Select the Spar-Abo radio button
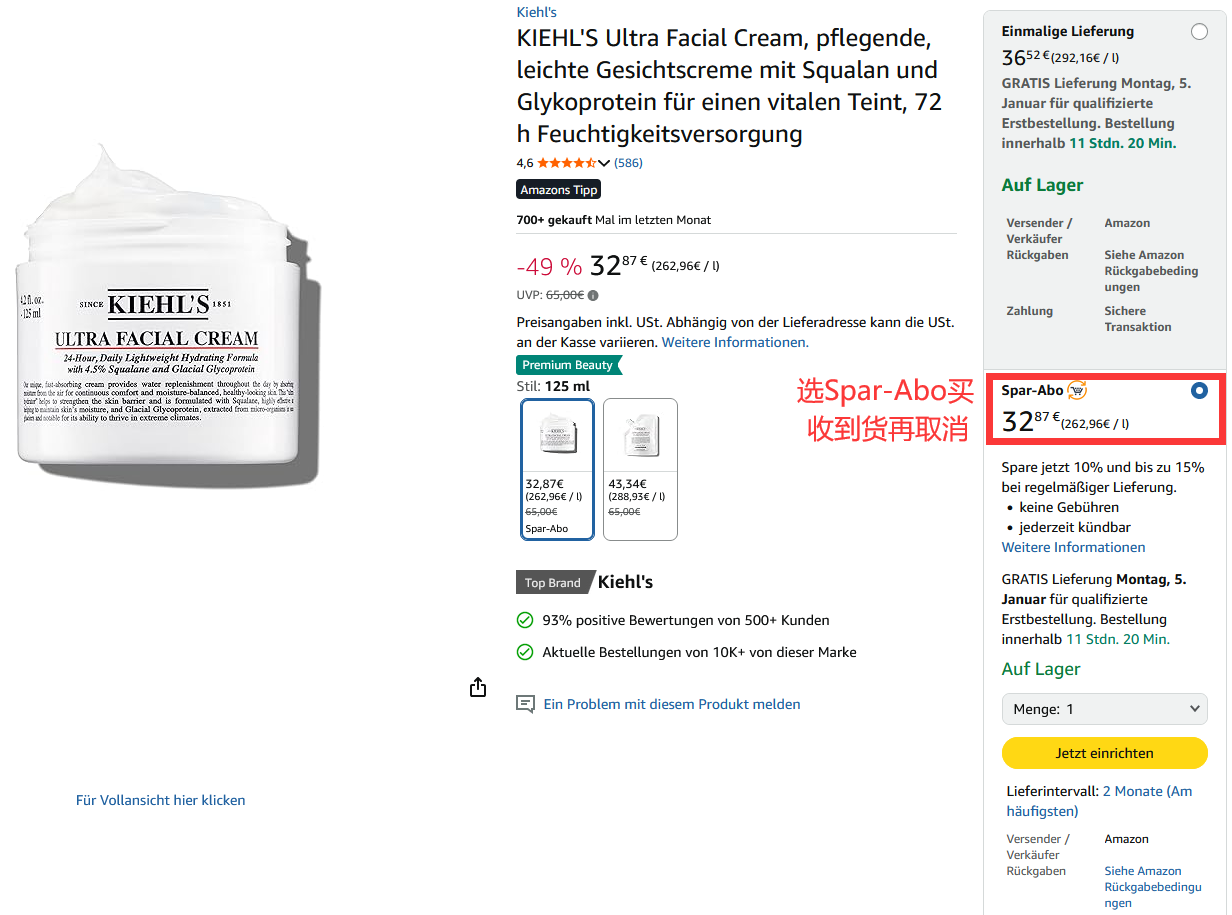The height and width of the screenshot is (915, 1232). pos(1199,391)
